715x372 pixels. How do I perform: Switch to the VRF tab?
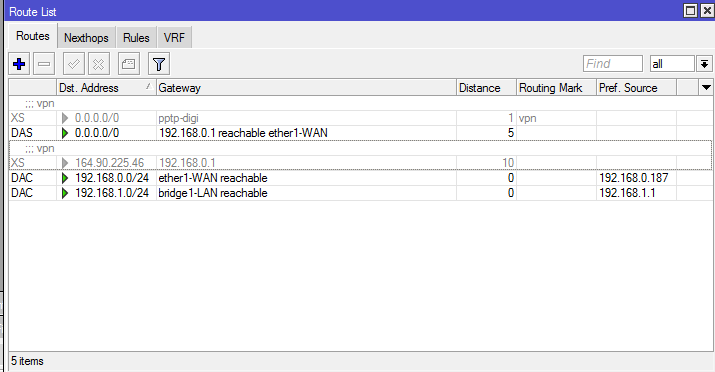(174, 37)
